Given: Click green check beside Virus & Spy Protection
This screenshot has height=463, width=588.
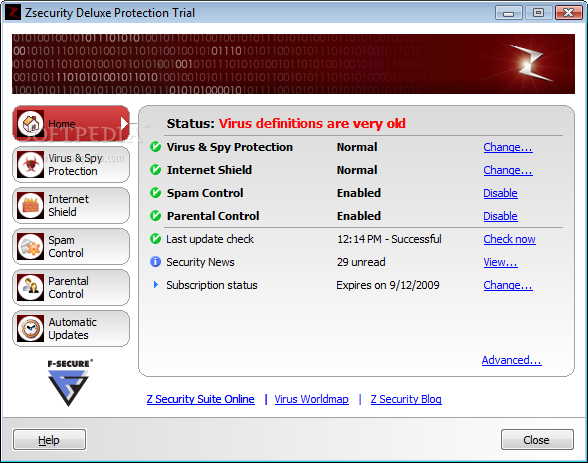Looking at the screenshot, I should tap(155, 147).
